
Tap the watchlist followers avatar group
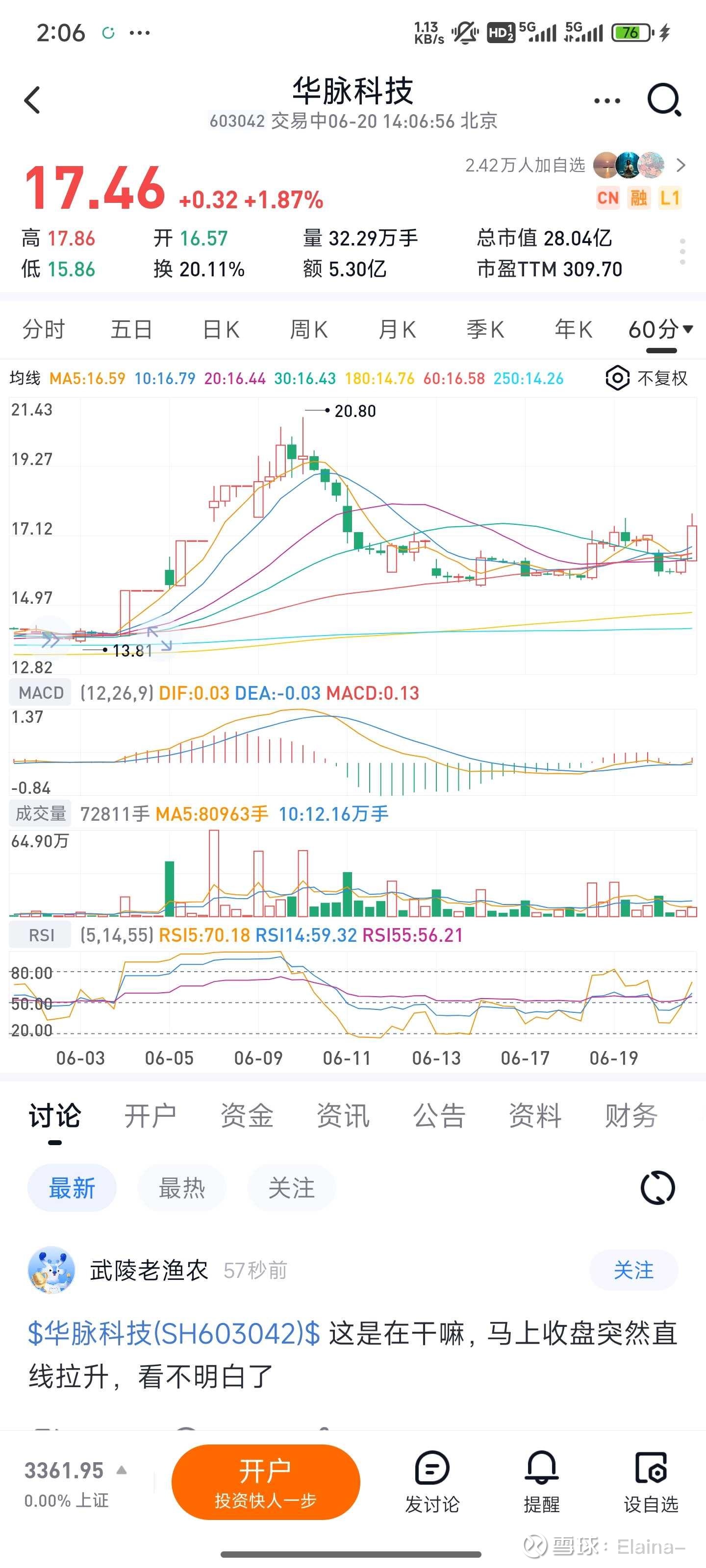coord(628,165)
